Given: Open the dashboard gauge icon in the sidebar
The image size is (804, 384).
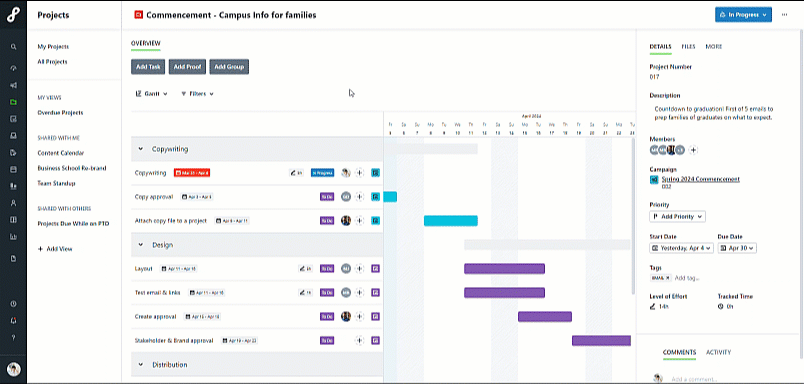Looking at the screenshot, I should pyautogui.click(x=13, y=67).
